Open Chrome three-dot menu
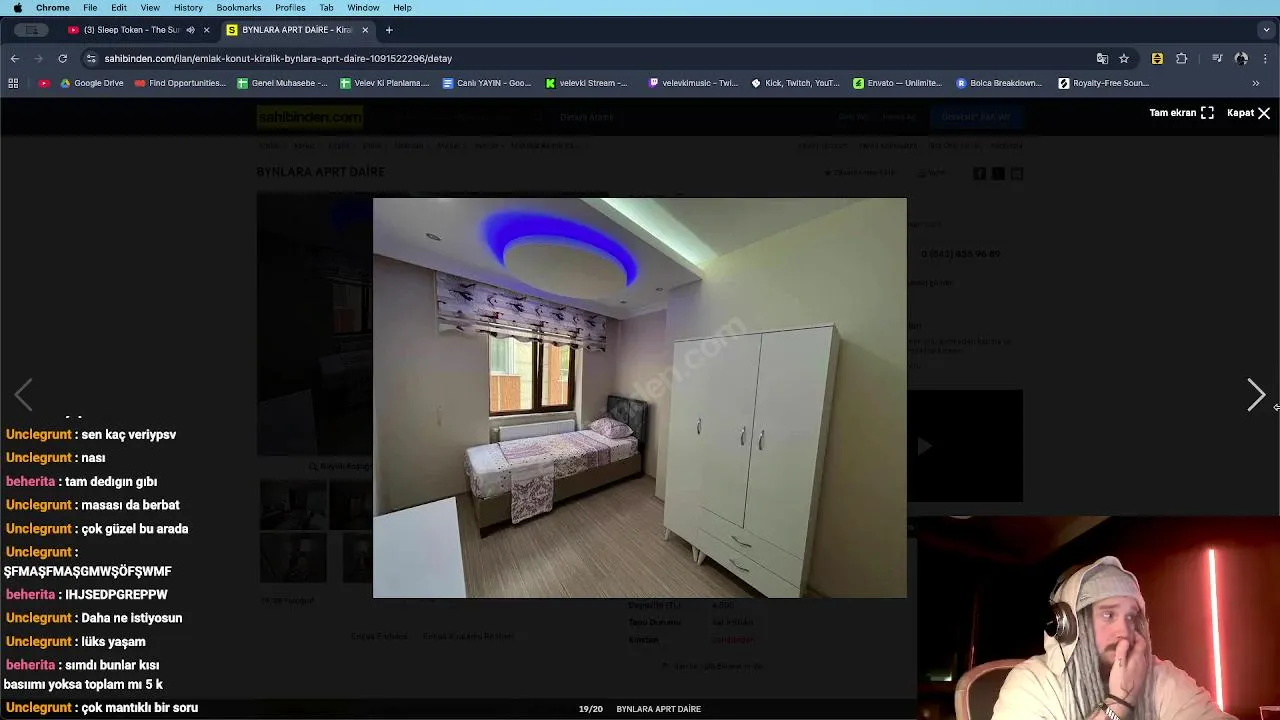 (x=1265, y=59)
